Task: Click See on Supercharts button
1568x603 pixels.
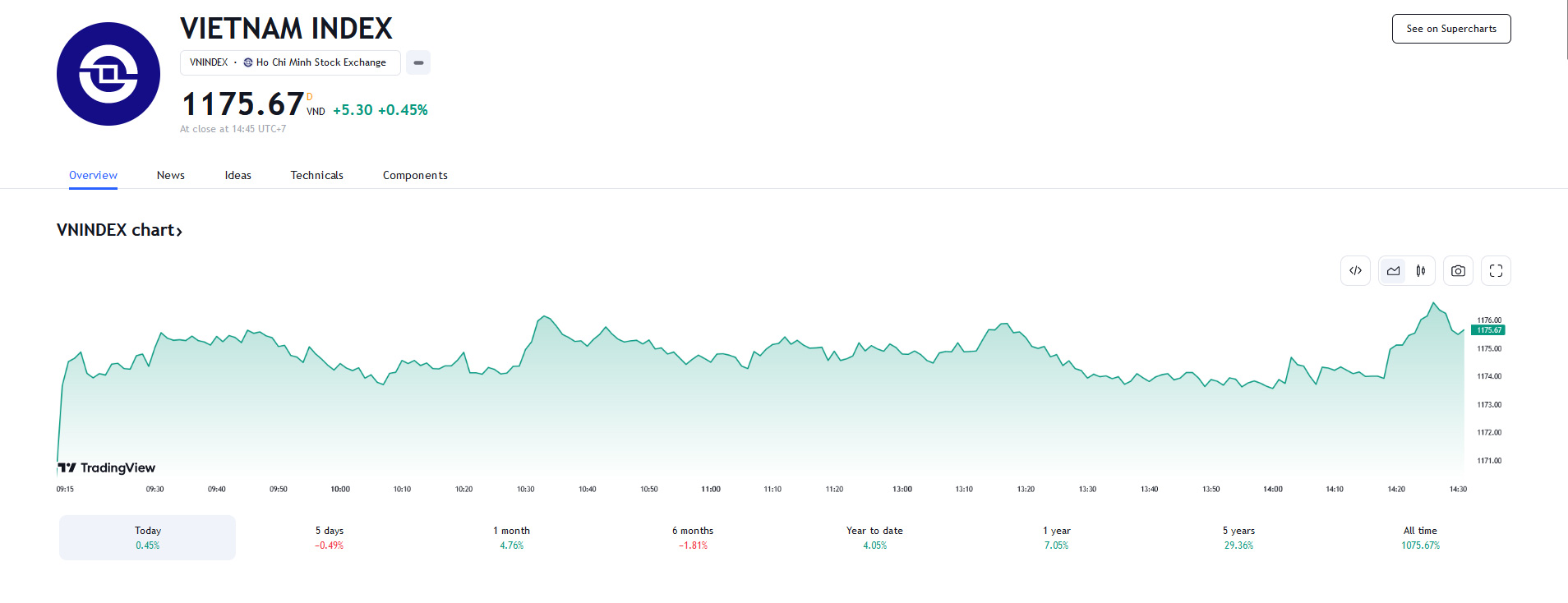Action: tap(1451, 29)
